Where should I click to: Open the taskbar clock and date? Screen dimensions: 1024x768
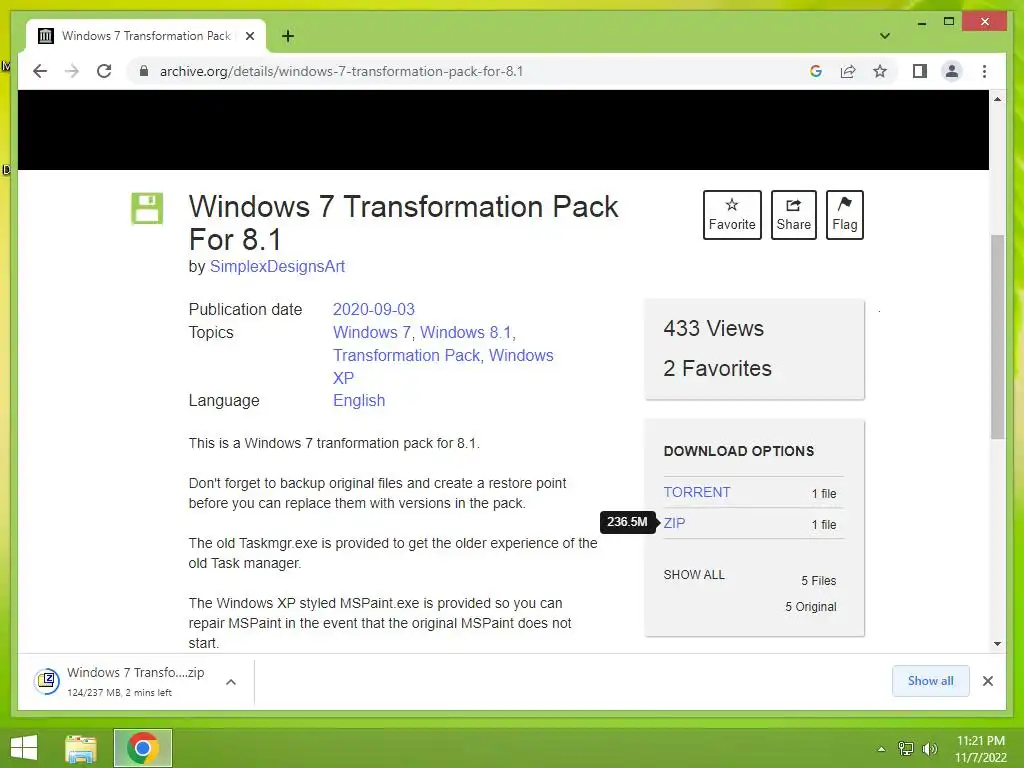[981, 749]
